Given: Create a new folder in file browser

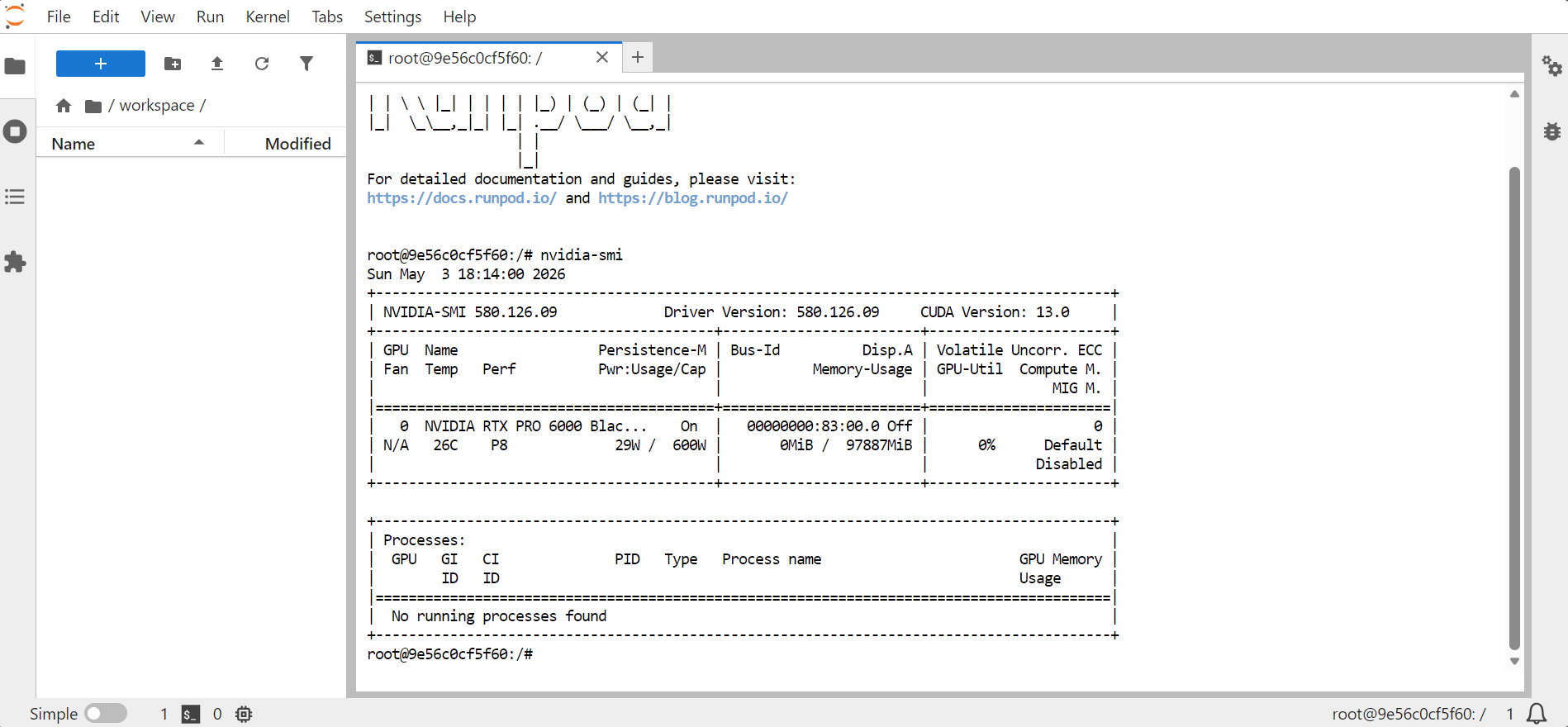Looking at the screenshot, I should [173, 64].
